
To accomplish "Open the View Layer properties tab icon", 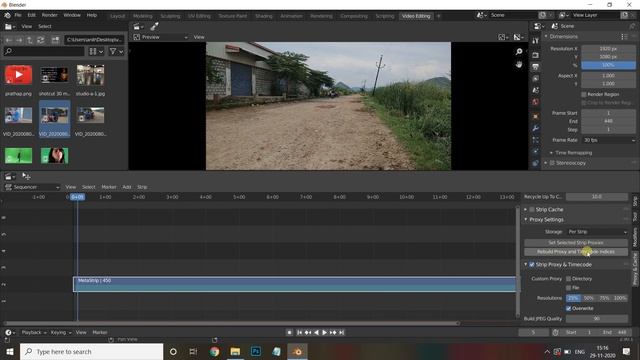I will coord(535,78).
